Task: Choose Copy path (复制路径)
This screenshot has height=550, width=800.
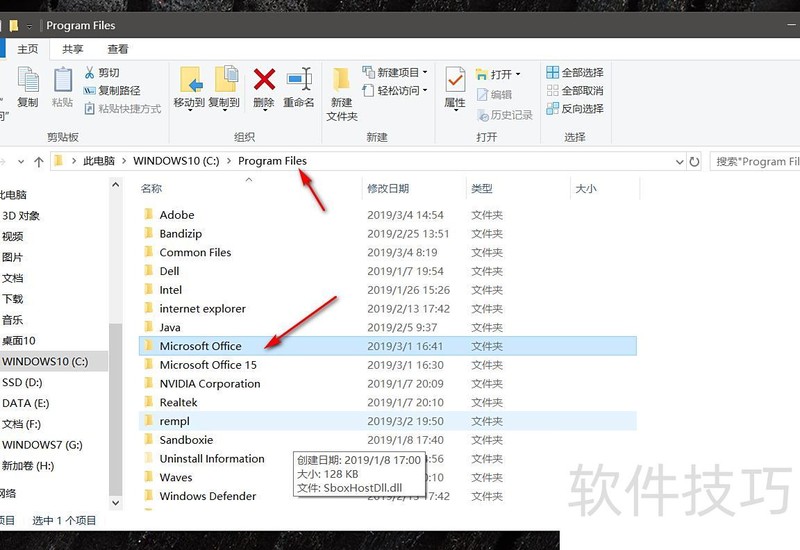Action: click(x=112, y=91)
